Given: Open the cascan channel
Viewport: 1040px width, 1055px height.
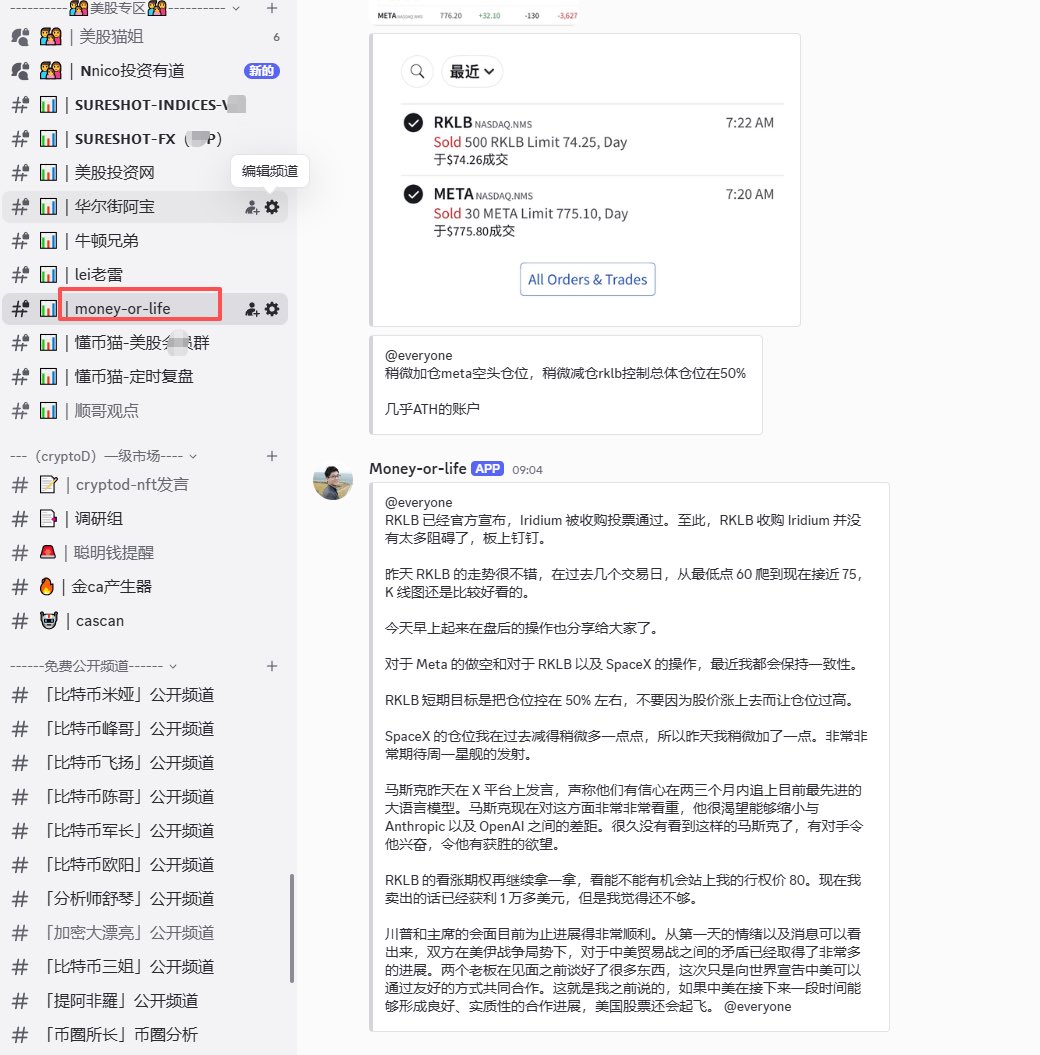Looking at the screenshot, I should point(145,620).
